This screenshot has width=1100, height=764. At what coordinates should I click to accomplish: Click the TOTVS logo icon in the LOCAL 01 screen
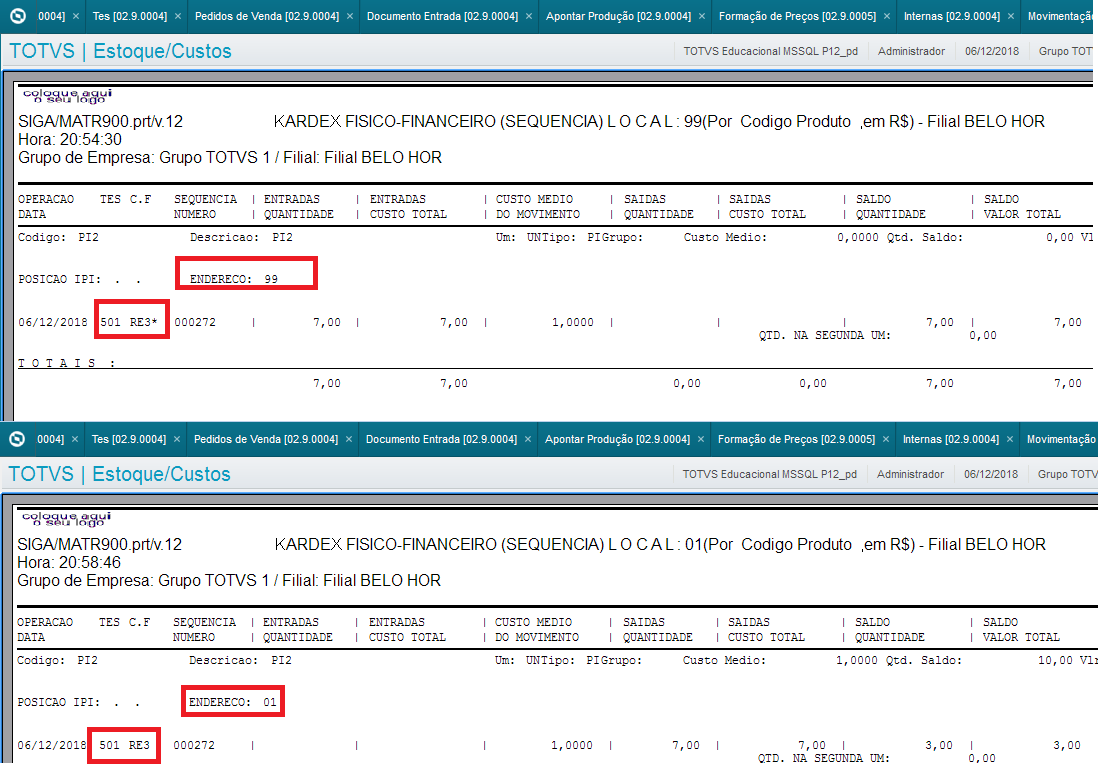(x=17, y=438)
